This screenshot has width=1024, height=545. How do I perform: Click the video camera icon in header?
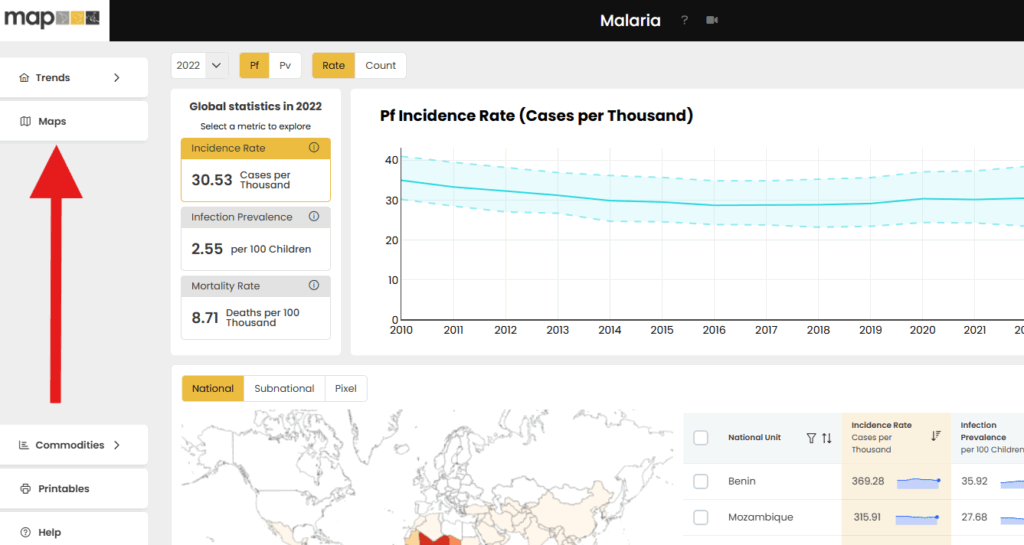pyautogui.click(x=712, y=20)
